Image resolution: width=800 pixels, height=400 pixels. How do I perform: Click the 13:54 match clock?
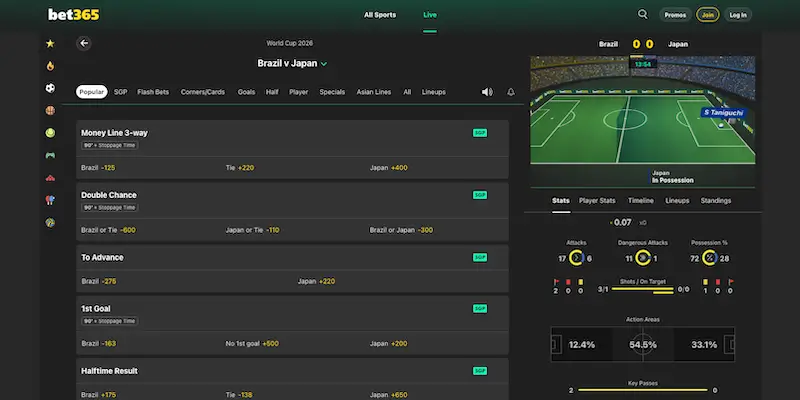[643, 64]
